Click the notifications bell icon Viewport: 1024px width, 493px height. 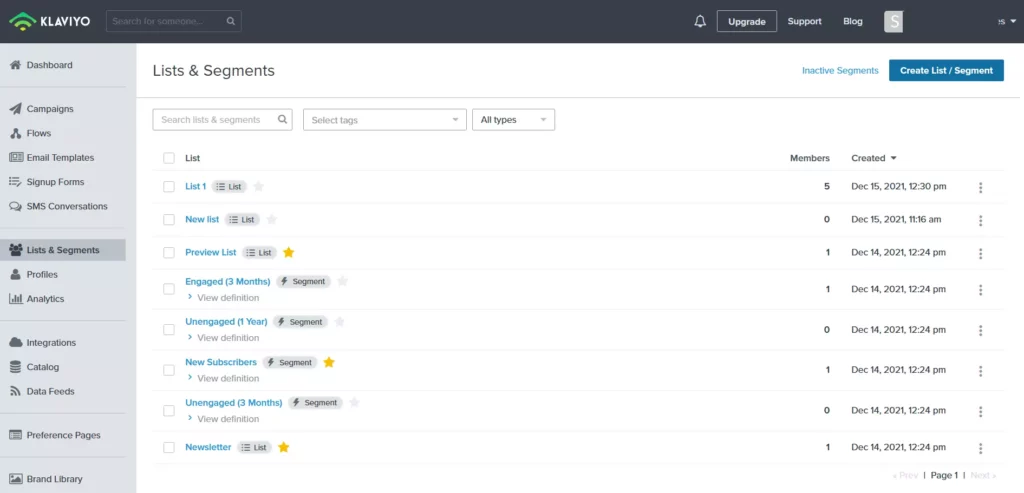(700, 21)
